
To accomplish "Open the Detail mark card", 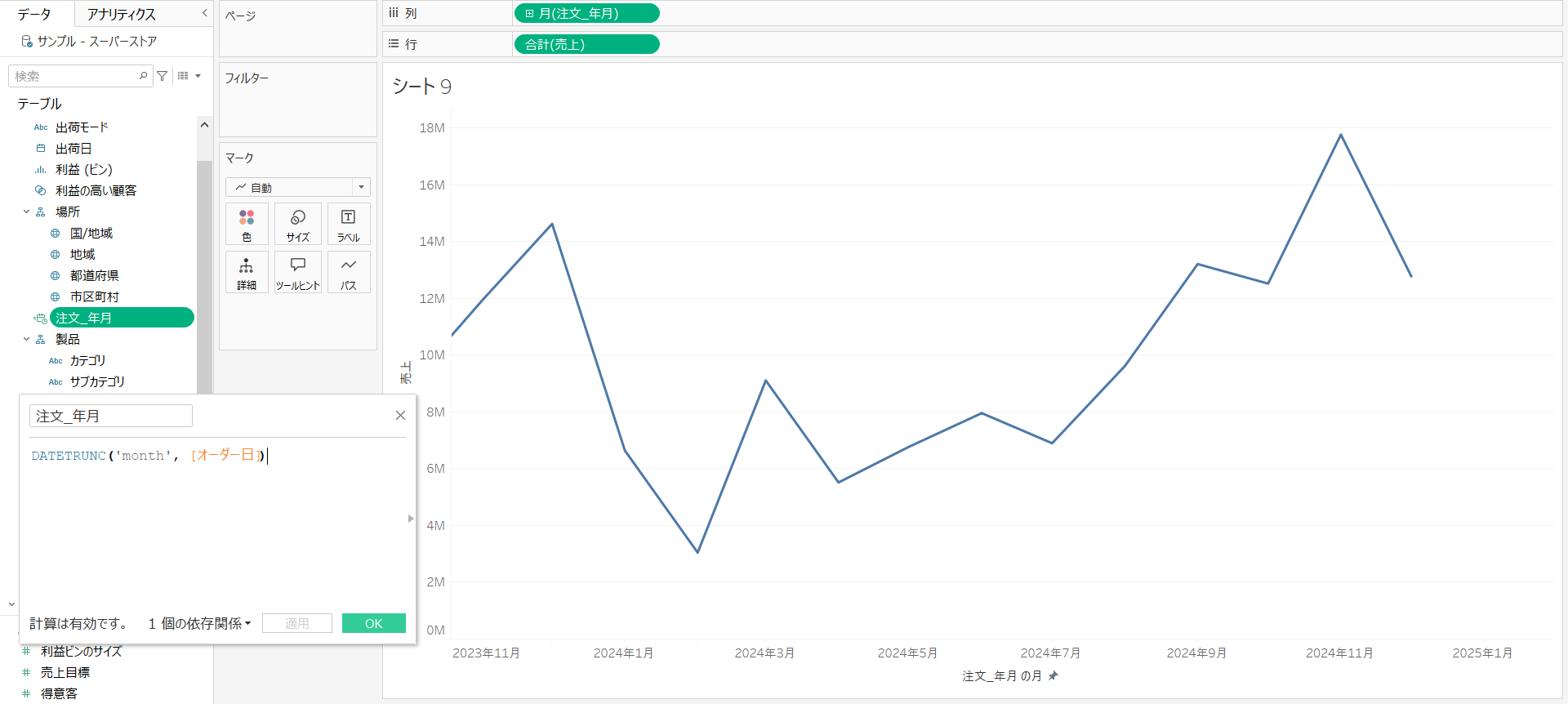I will (x=247, y=272).
